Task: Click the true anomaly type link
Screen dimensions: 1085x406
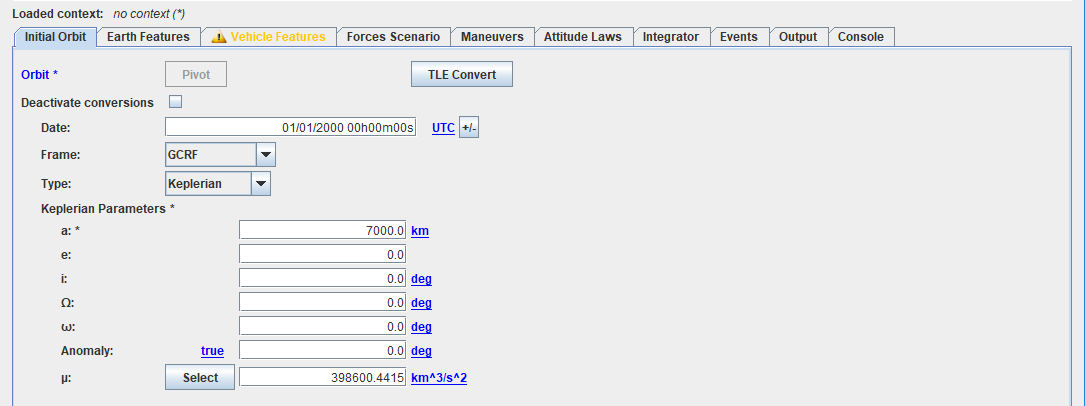Action: (x=212, y=351)
